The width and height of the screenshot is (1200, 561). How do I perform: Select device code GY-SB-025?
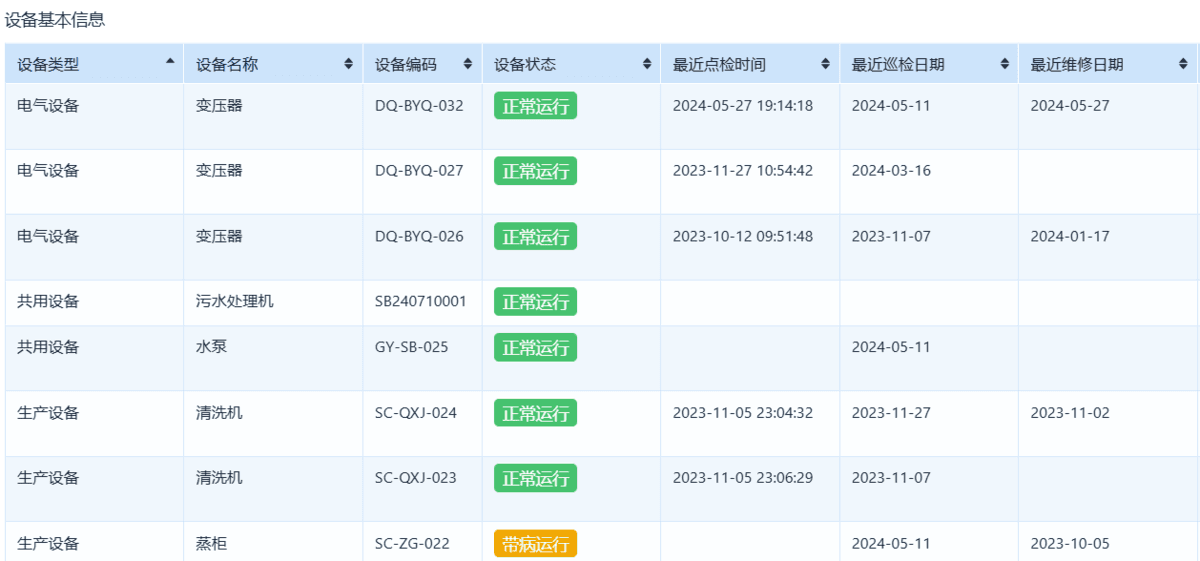point(412,347)
